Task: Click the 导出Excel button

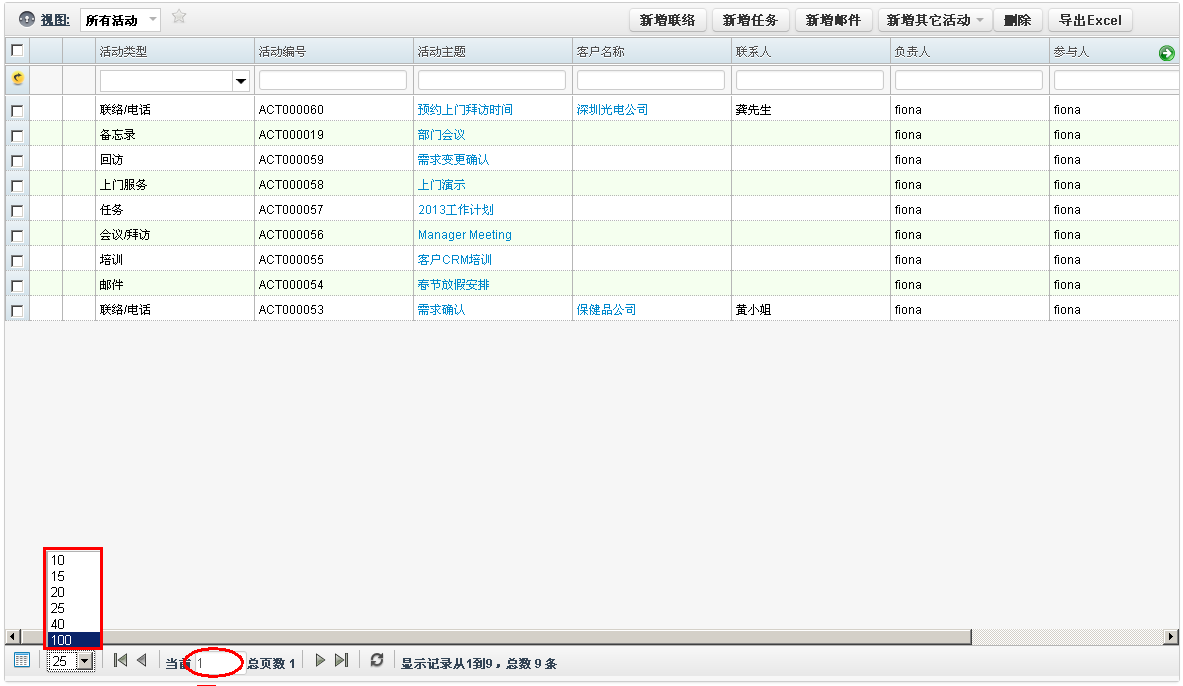Action: pos(1090,20)
